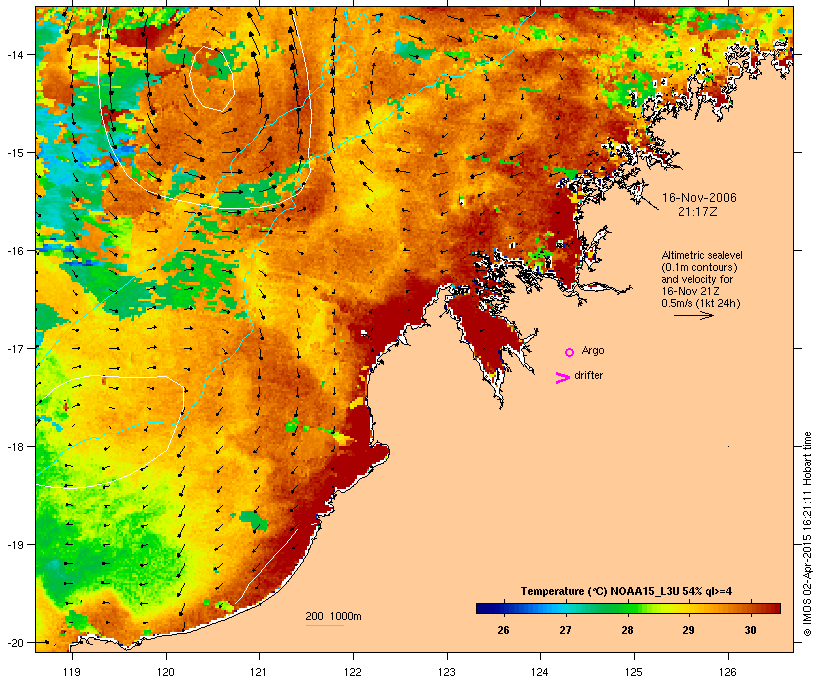Click the '123' longitude axis label

(x=447, y=672)
